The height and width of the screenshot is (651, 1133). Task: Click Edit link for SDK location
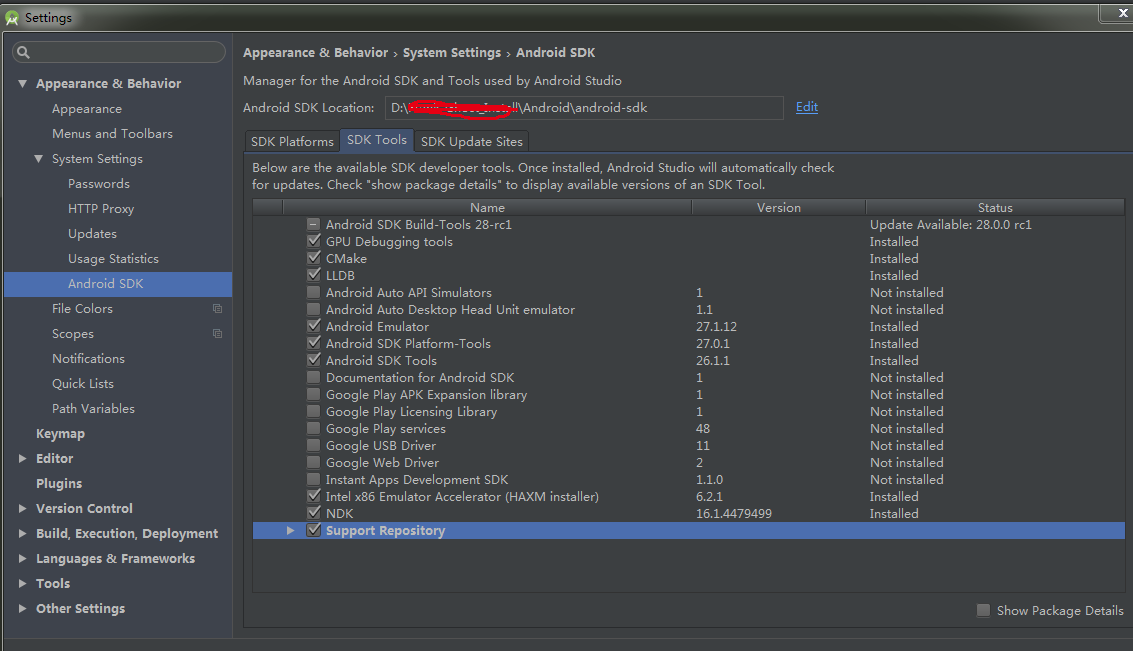pos(806,107)
